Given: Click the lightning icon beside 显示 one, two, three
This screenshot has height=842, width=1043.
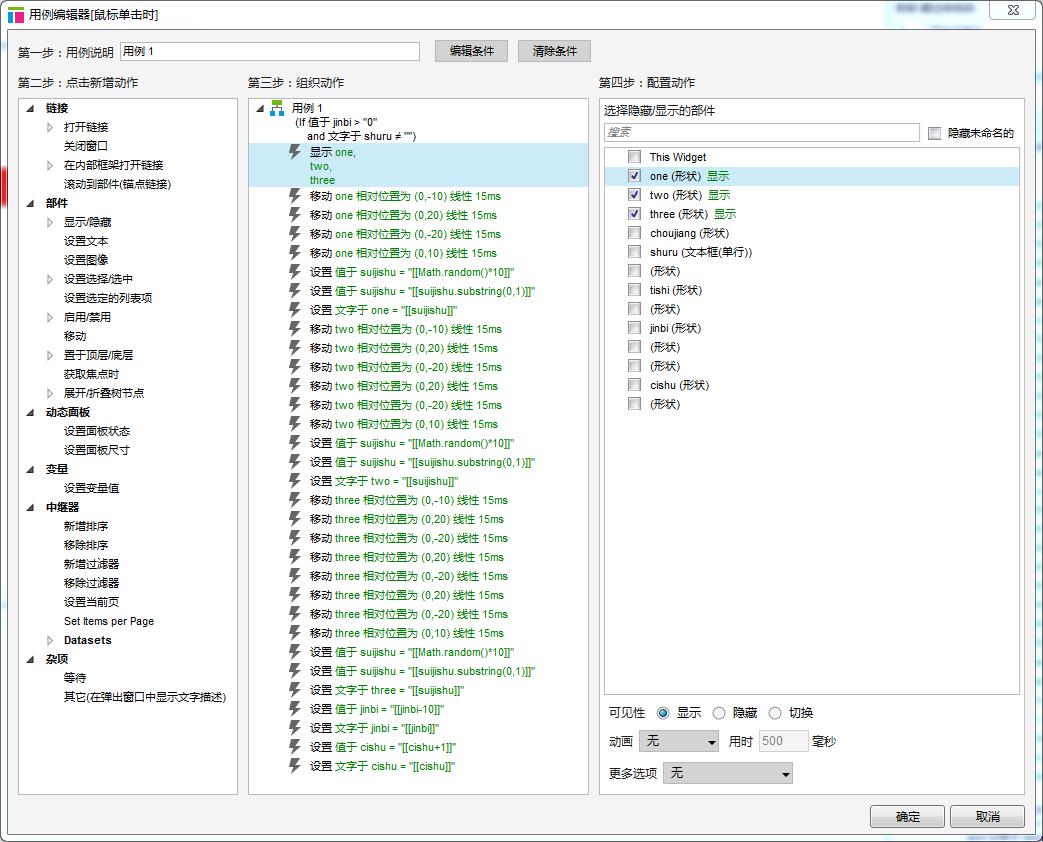Looking at the screenshot, I should (295, 152).
